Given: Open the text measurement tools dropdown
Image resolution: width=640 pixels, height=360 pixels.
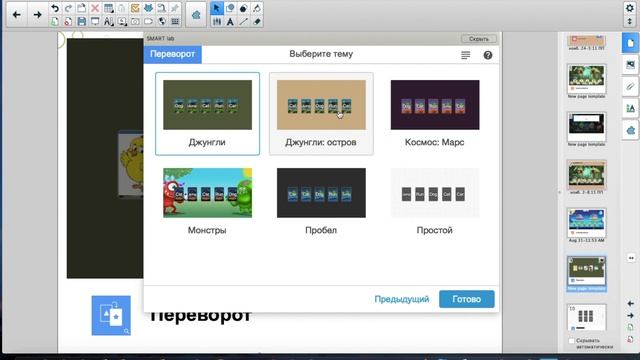Looking at the screenshot, I should (x=108, y=21).
